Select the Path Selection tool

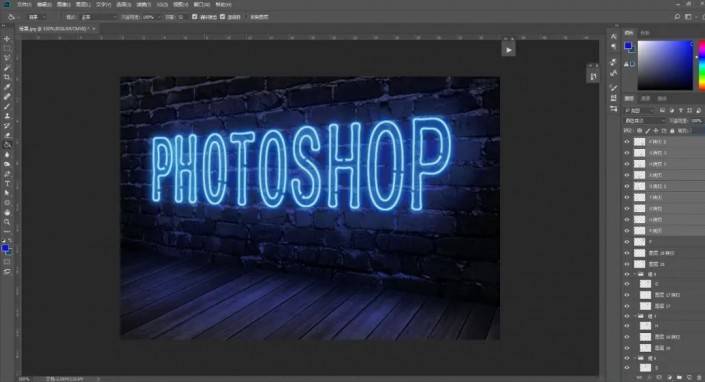click(x=7, y=193)
